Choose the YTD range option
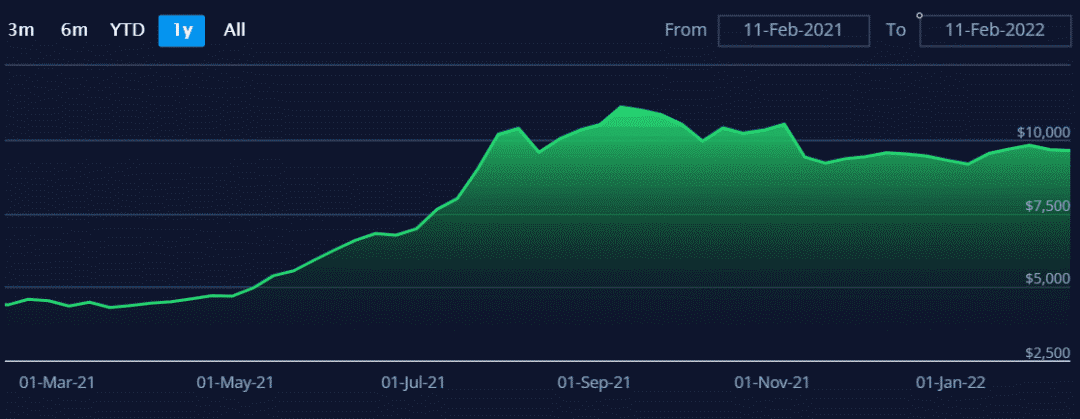 click(x=127, y=30)
